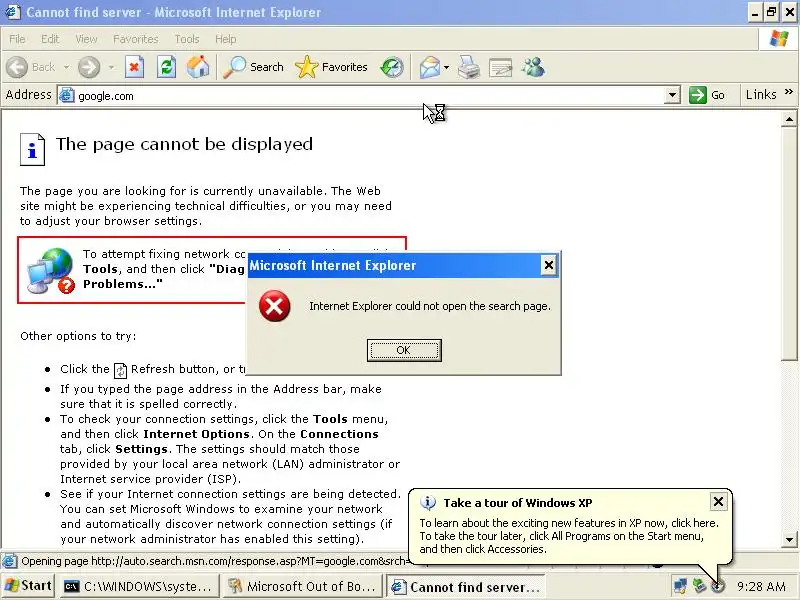Image resolution: width=800 pixels, height=600 pixels.
Task: Open the Mail dropdown arrow
Action: (446, 67)
